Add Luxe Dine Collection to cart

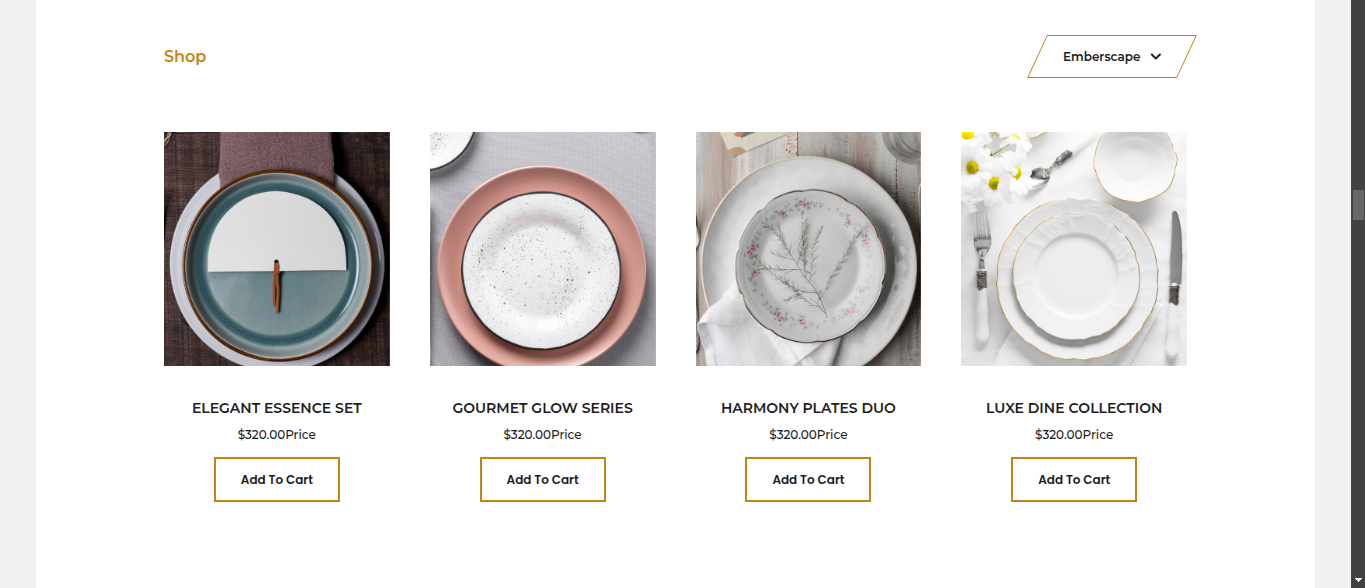[1074, 480]
